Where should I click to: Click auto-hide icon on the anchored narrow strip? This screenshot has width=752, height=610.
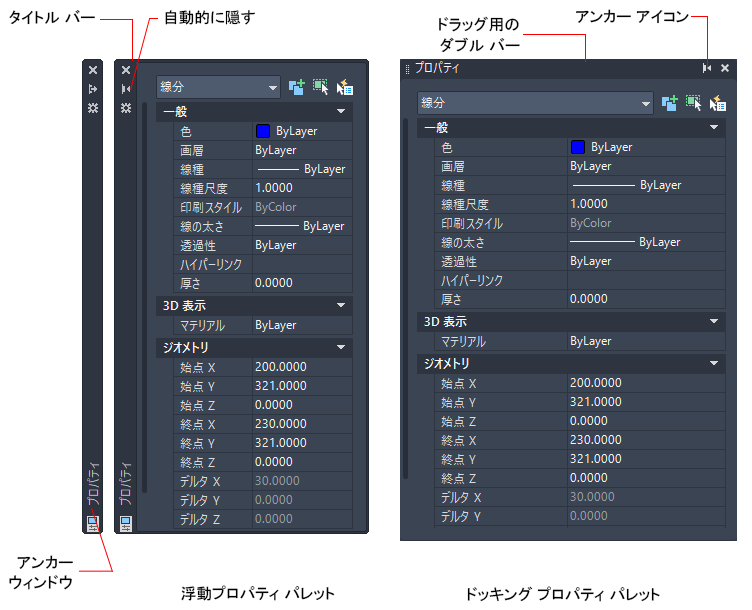[93, 89]
